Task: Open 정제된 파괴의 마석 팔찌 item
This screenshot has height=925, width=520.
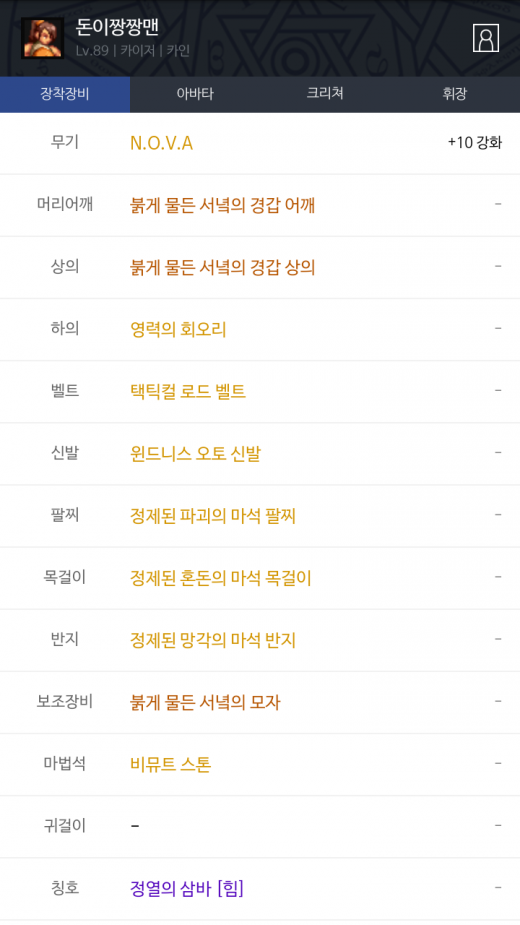Action: point(212,516)
